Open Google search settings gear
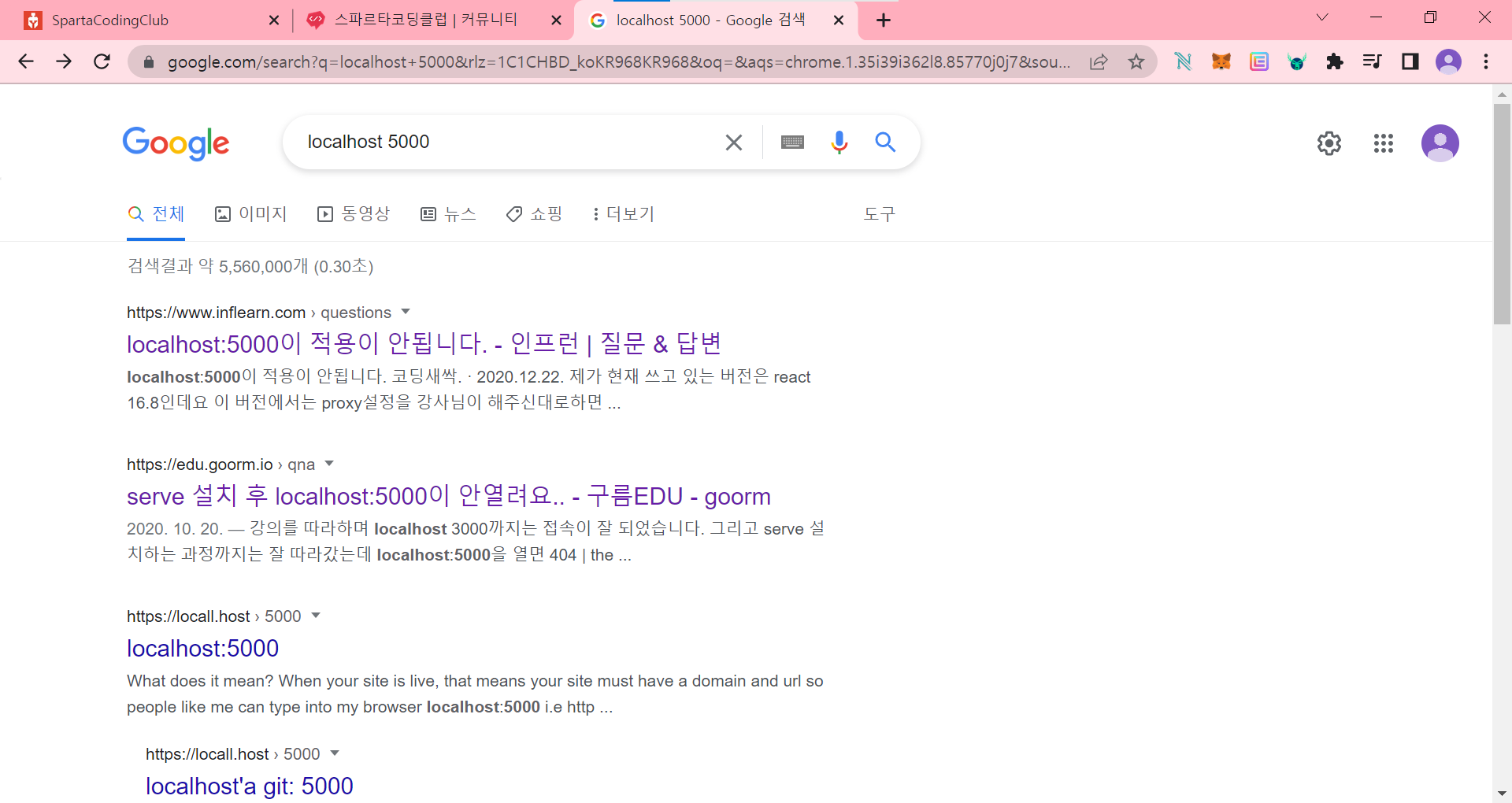Image resolution: width=1512 pixels, height=803 pixels. (1329, 143)
